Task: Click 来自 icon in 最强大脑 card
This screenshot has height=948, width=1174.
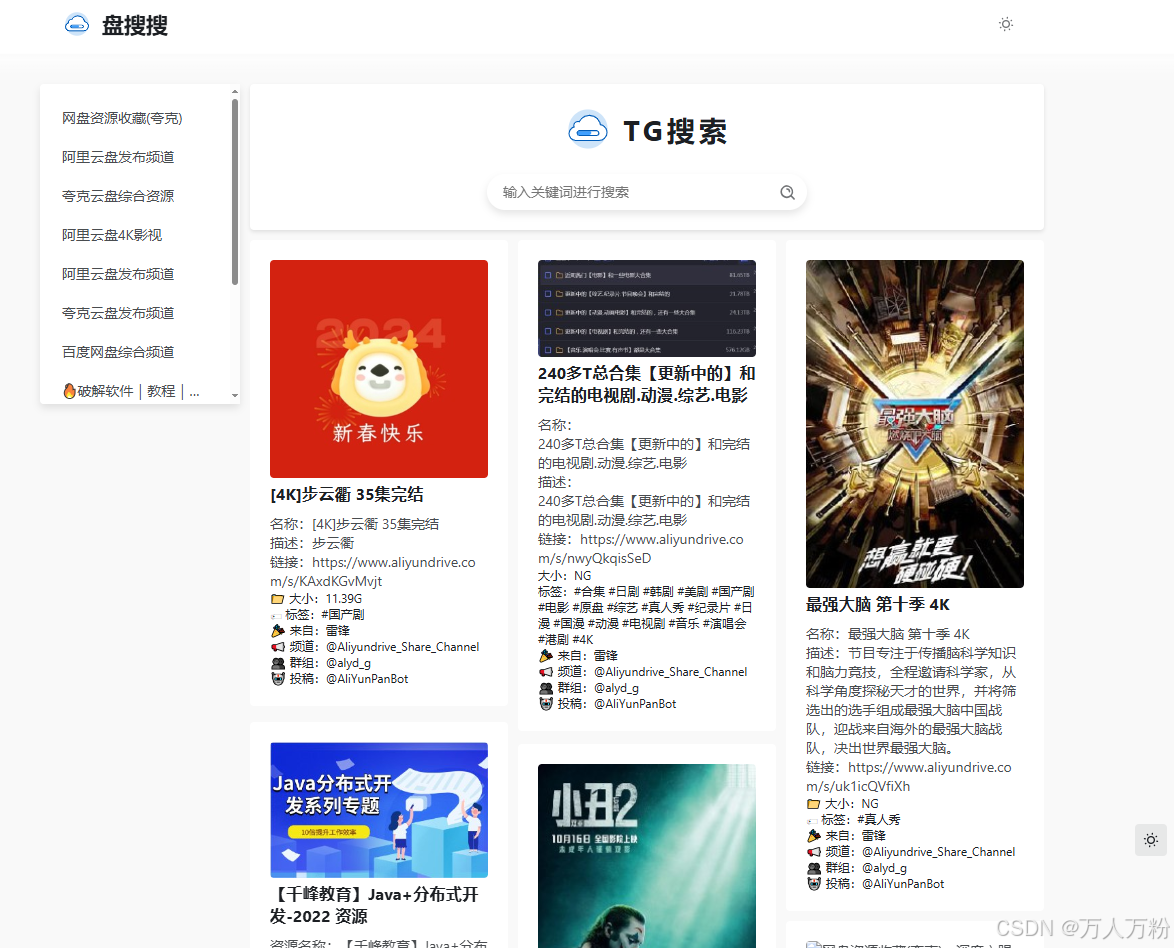Action: pos(814,836)
